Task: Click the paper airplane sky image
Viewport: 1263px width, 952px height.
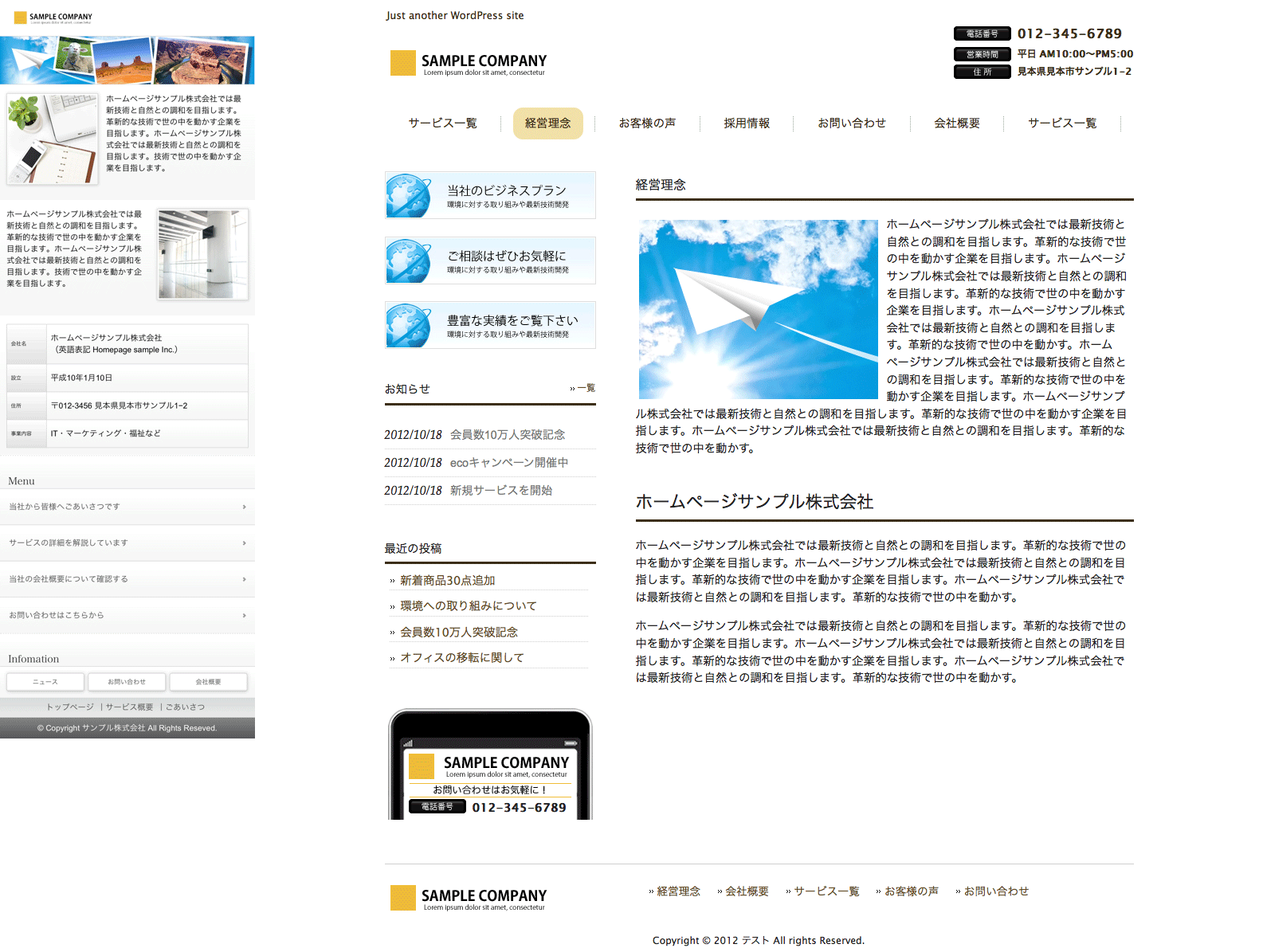Action: [x=758, y=309]
